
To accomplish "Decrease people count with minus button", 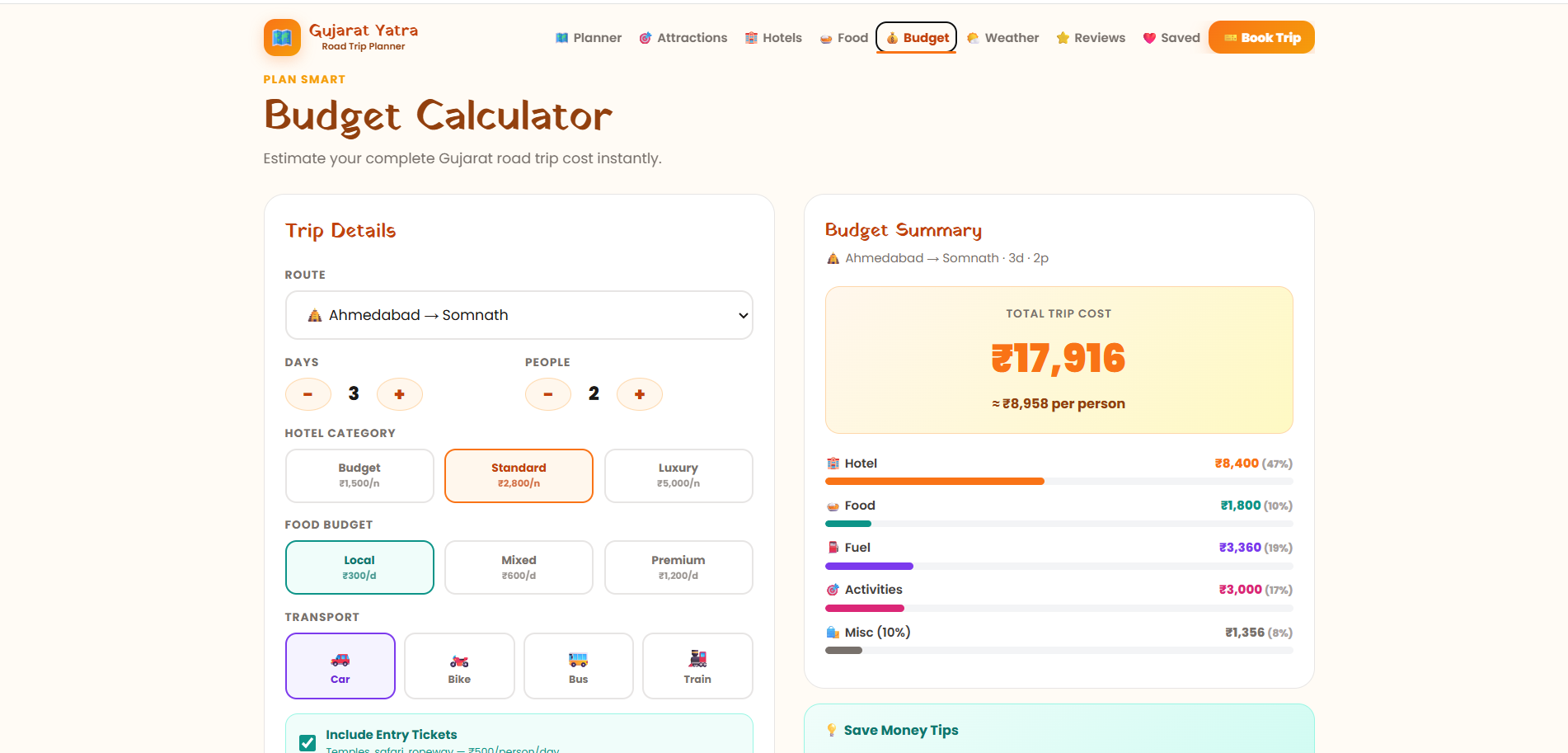I will point(547,394).
